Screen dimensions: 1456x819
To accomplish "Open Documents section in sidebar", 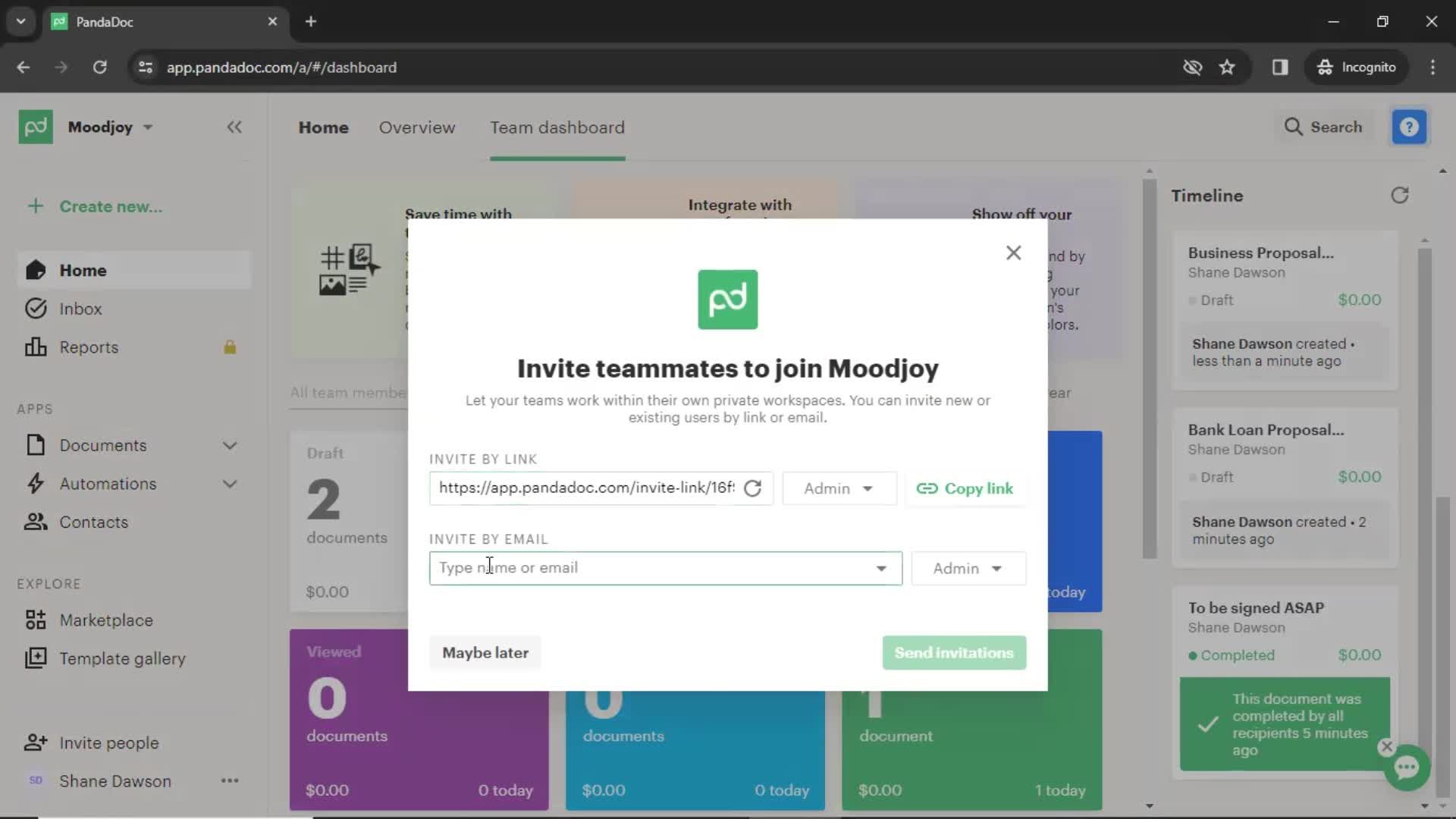I will click(103, 444).
